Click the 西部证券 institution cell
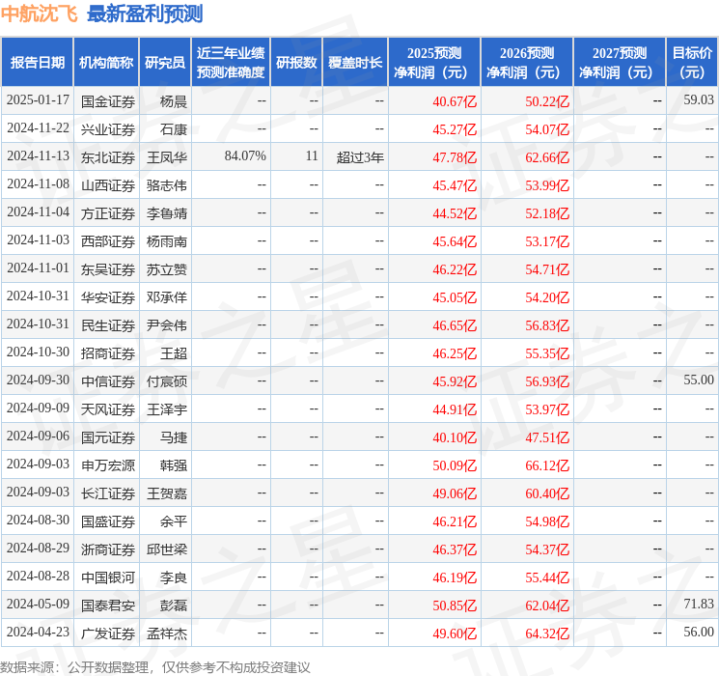 click(x=108, y=241)
